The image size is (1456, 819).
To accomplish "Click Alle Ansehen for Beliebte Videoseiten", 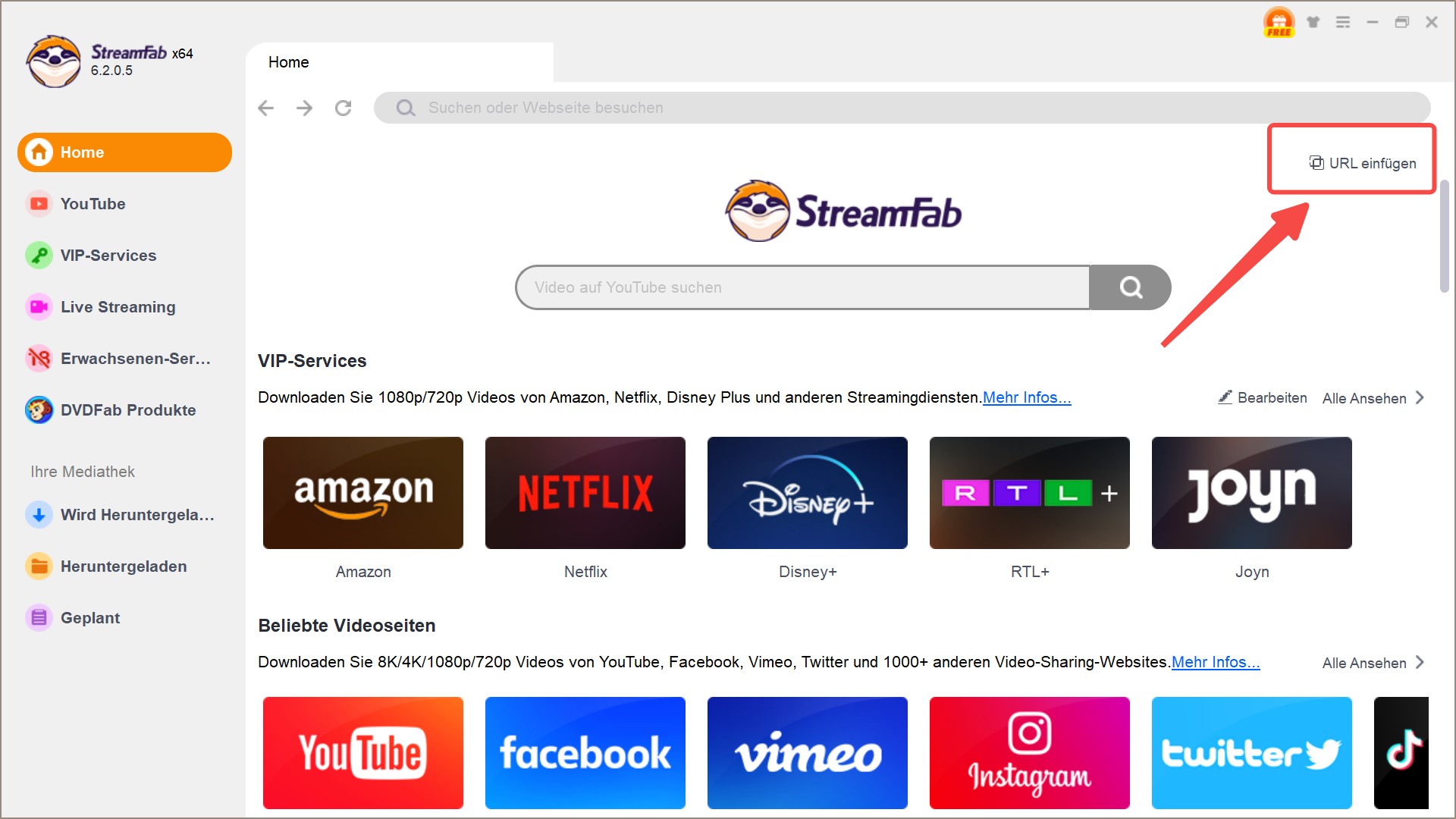I will click(x=1374, y=662).
